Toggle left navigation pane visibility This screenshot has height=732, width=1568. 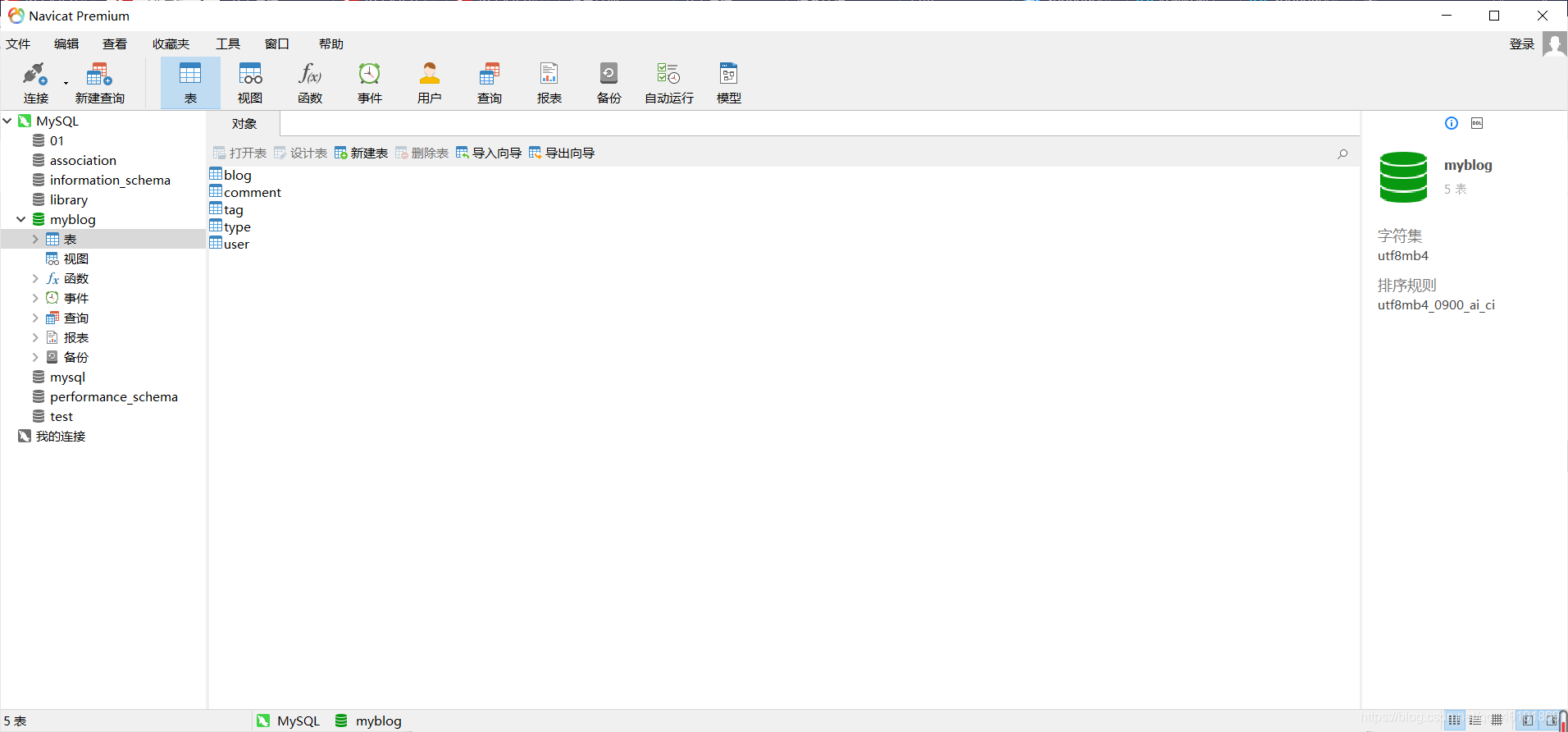[x=1528, y=720]
